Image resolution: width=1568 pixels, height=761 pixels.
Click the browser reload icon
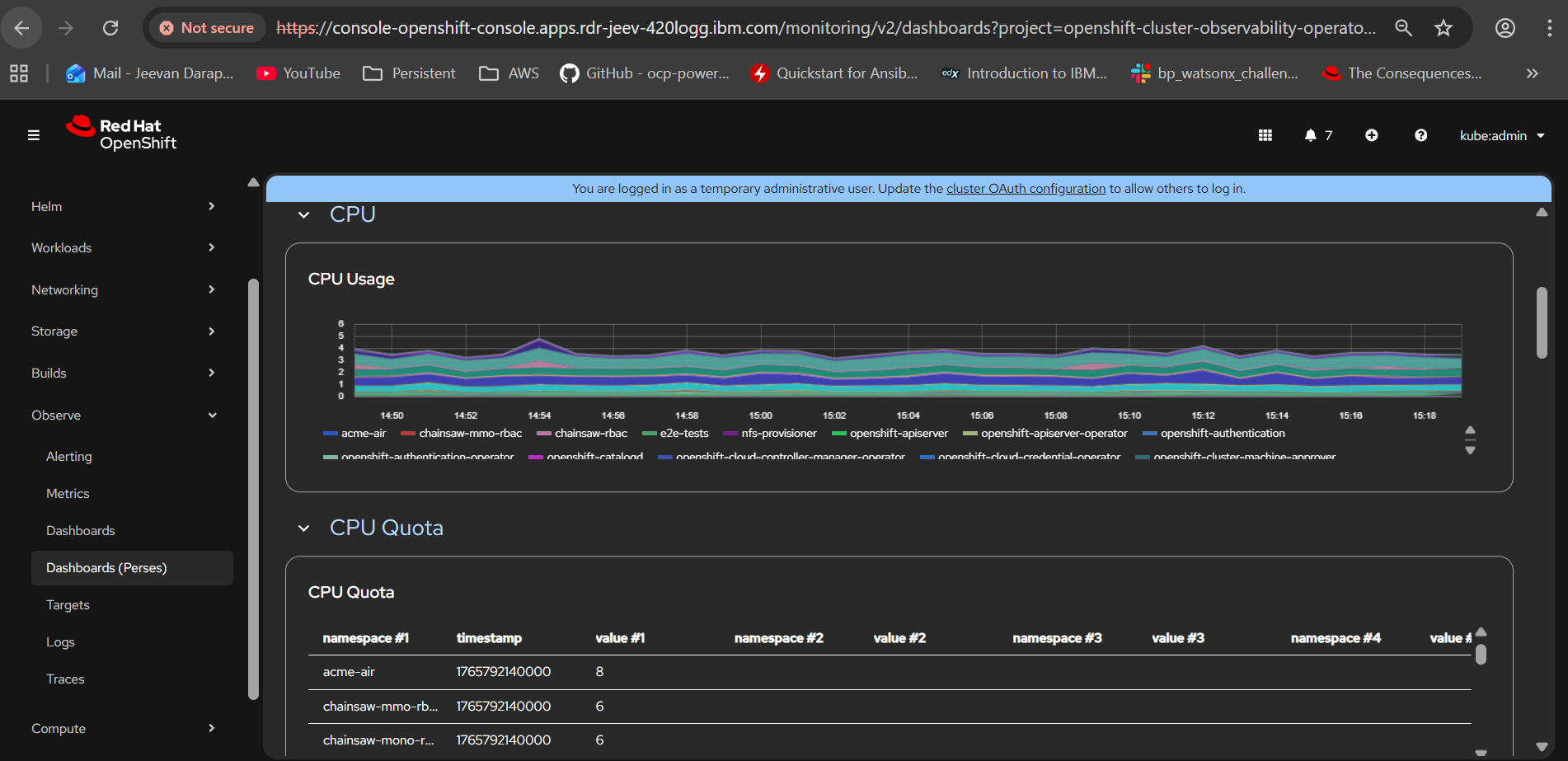110,28
